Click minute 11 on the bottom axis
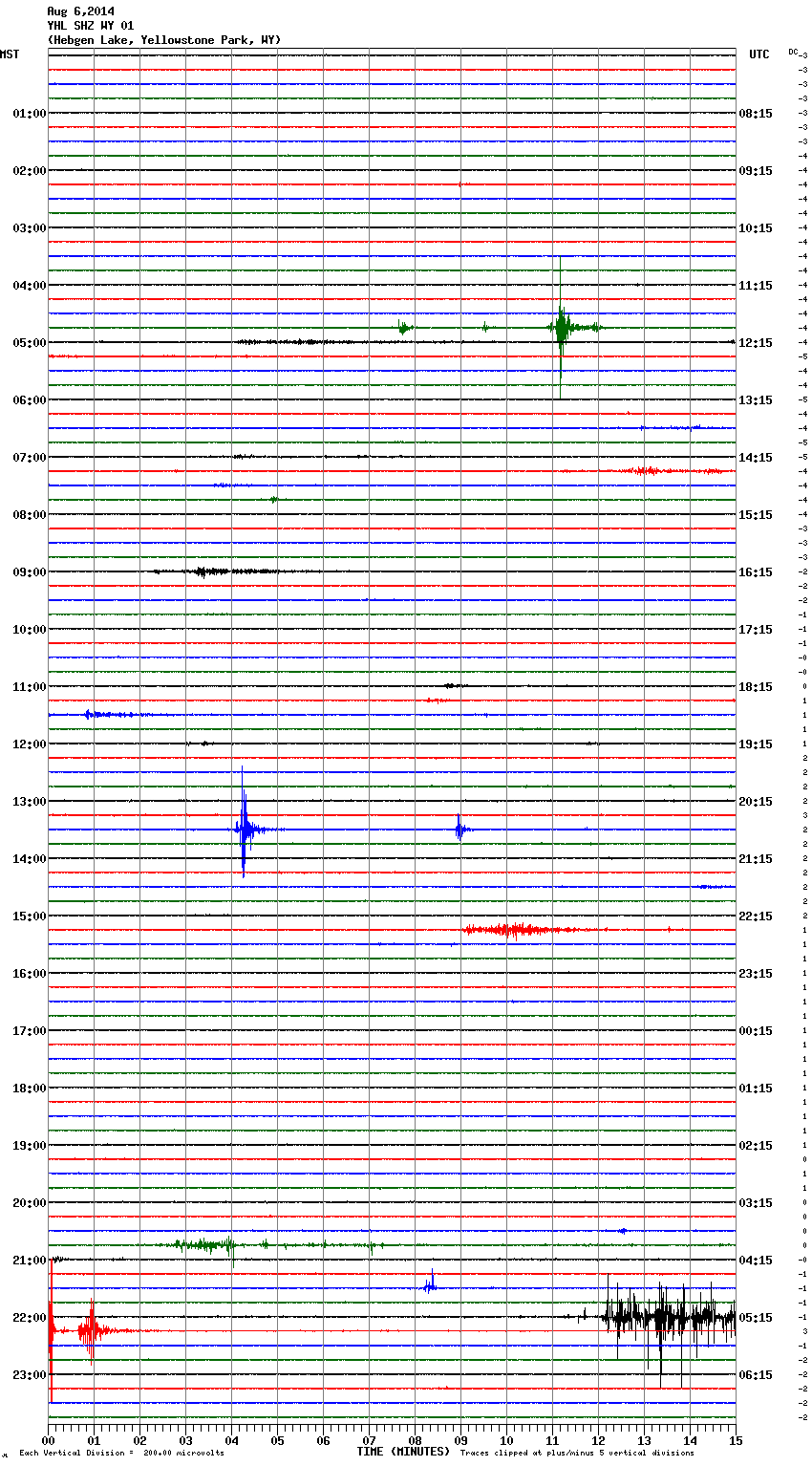 pos(552,1440)
